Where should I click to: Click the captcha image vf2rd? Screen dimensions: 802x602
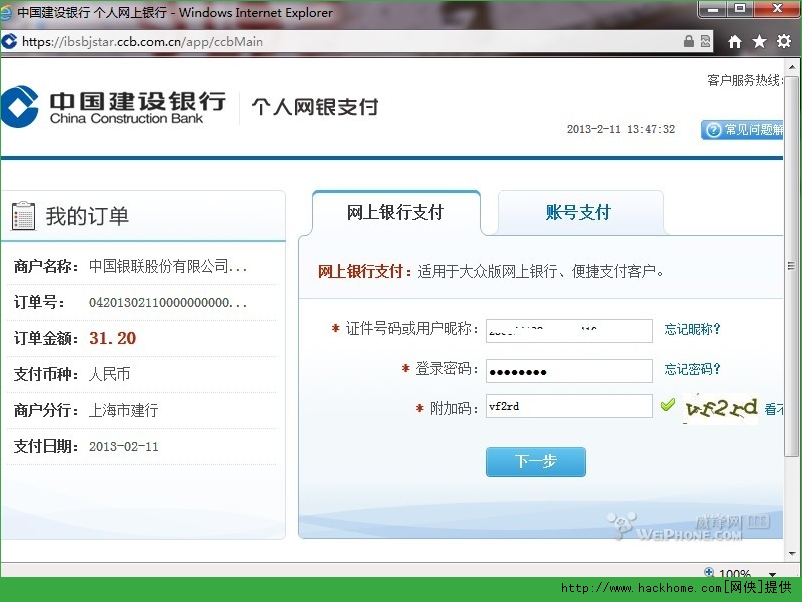[721, 409]
